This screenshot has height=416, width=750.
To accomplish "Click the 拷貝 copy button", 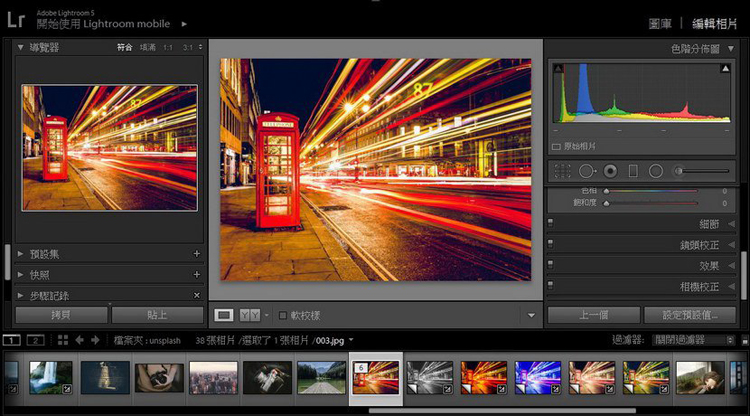I will coord(61,315).
